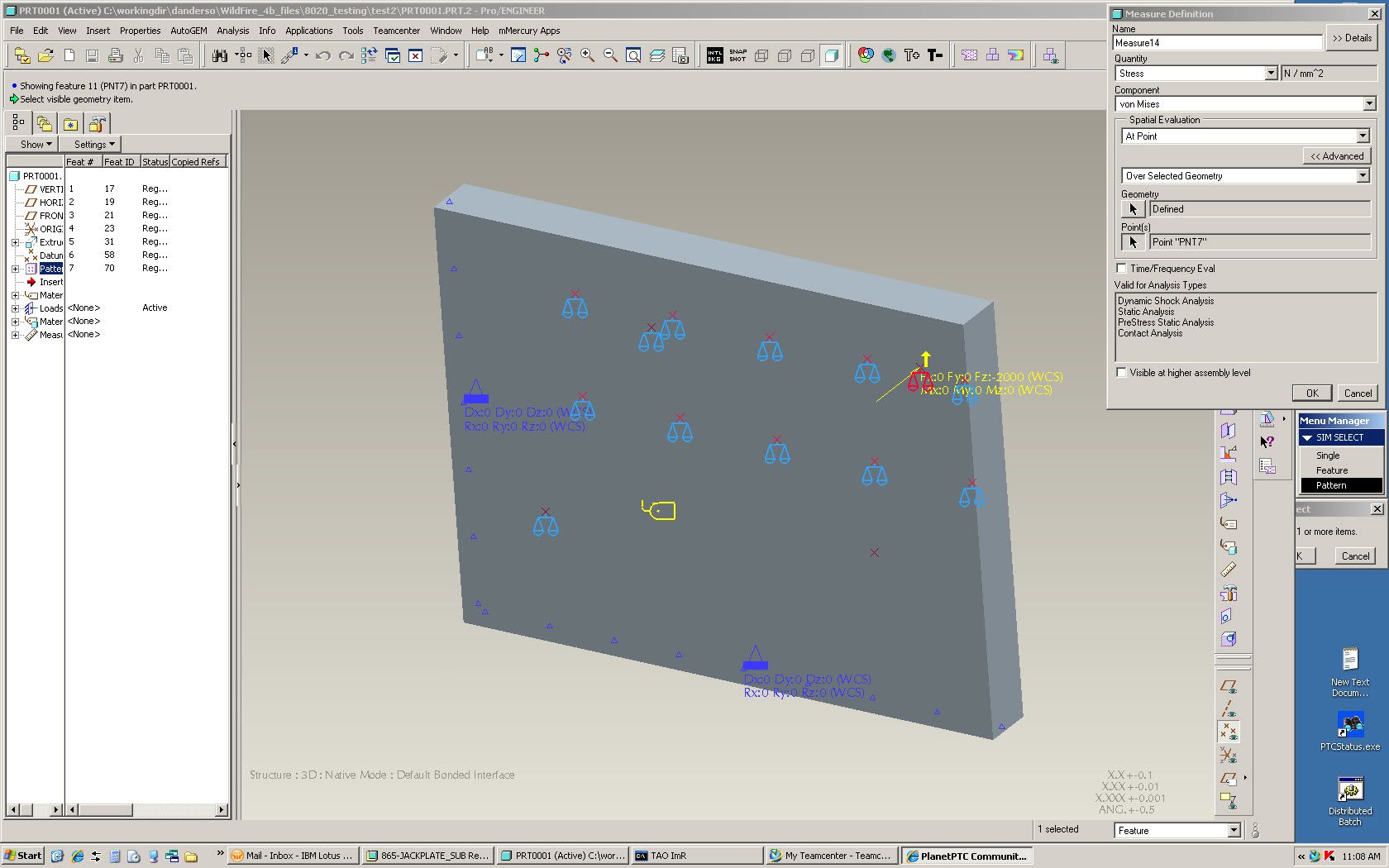Image resolution: width=1389 pixels, height=868 pixels.
Task: Toggle datum point display icon
Action: click(x=1229, y=732)
